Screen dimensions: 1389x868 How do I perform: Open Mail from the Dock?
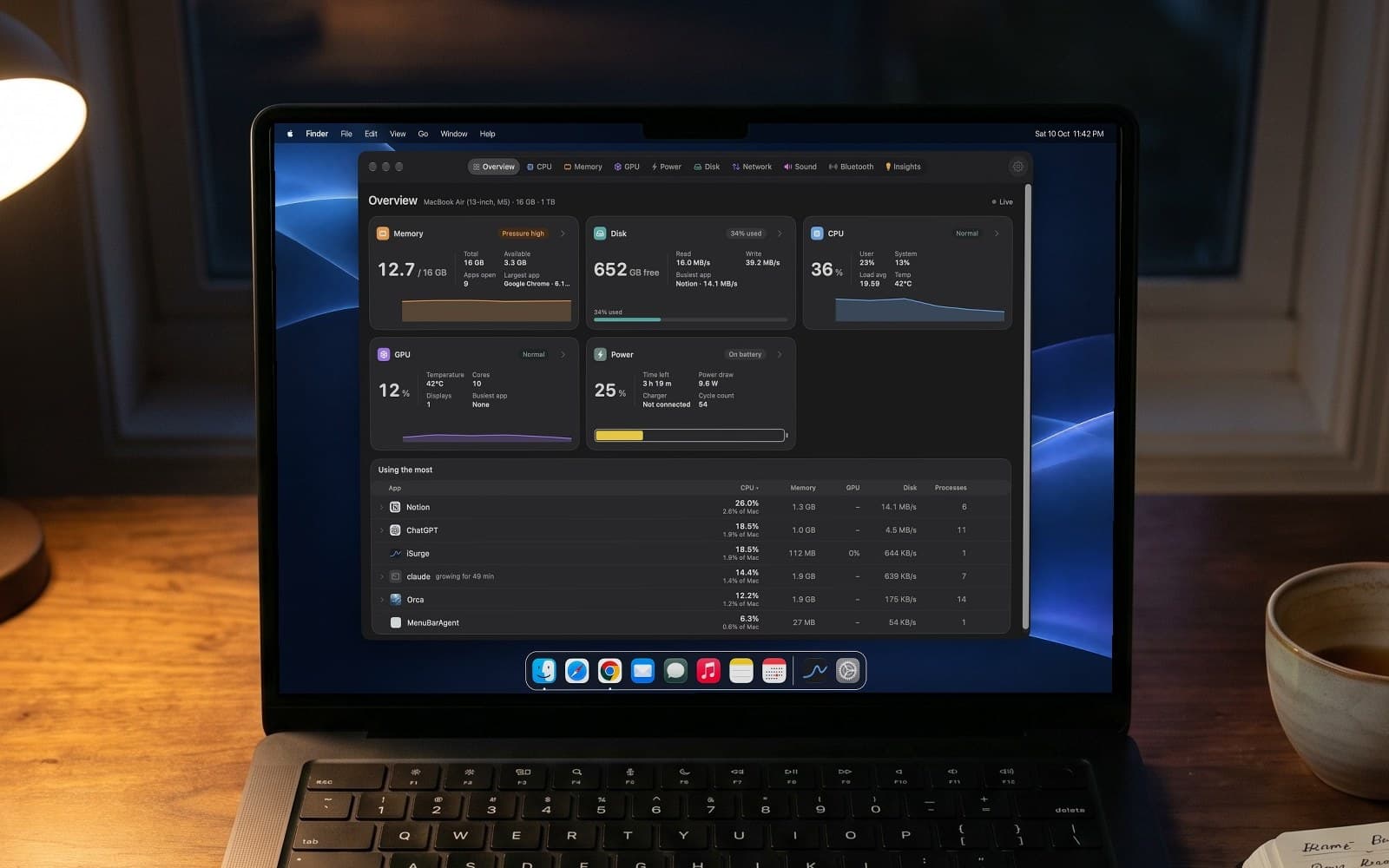click(642, 670)
